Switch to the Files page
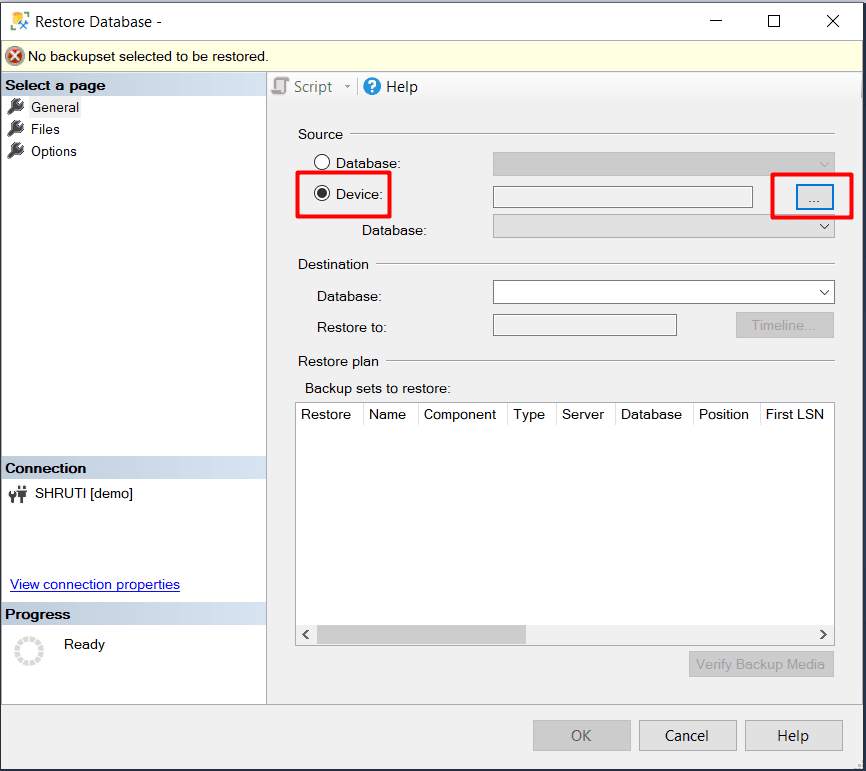The image size is (866, 771). click(45, 129)
